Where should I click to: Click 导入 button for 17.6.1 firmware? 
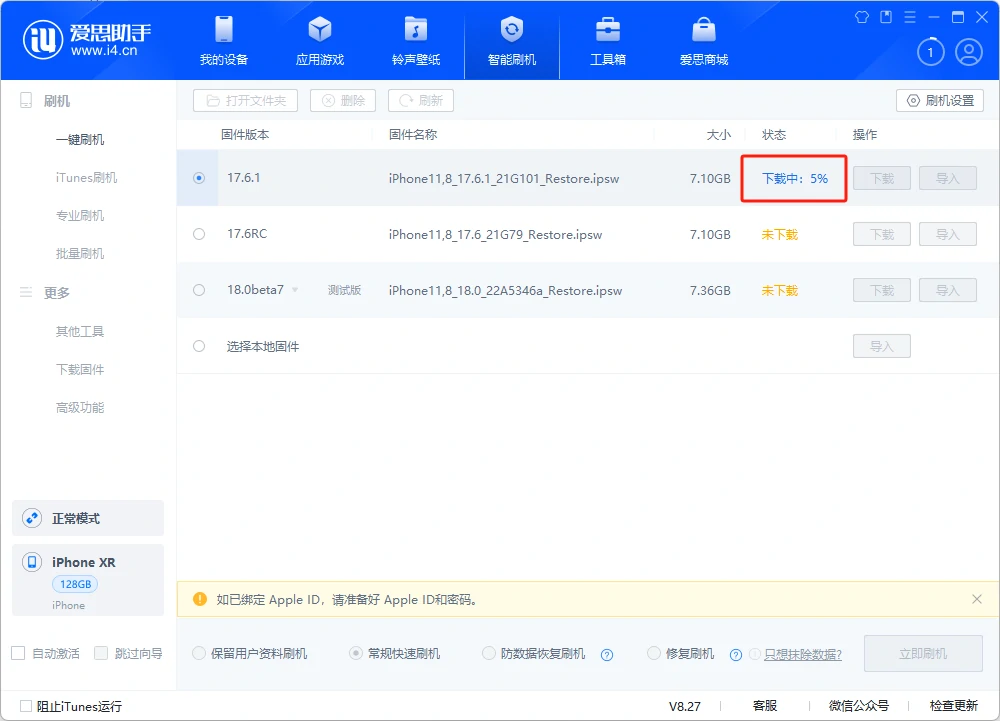948,178
